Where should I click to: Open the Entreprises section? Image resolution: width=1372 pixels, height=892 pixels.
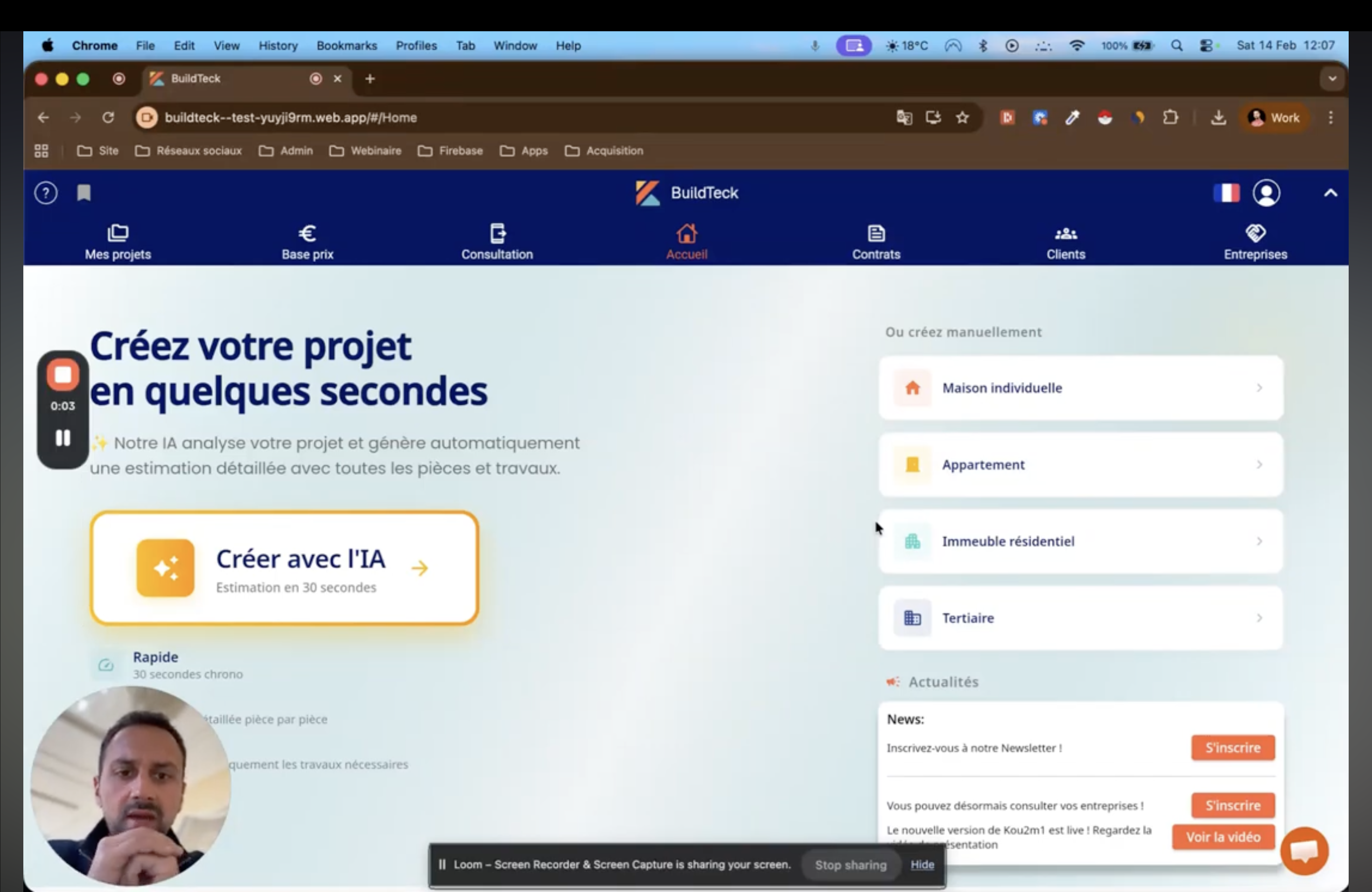(1255, 242)
